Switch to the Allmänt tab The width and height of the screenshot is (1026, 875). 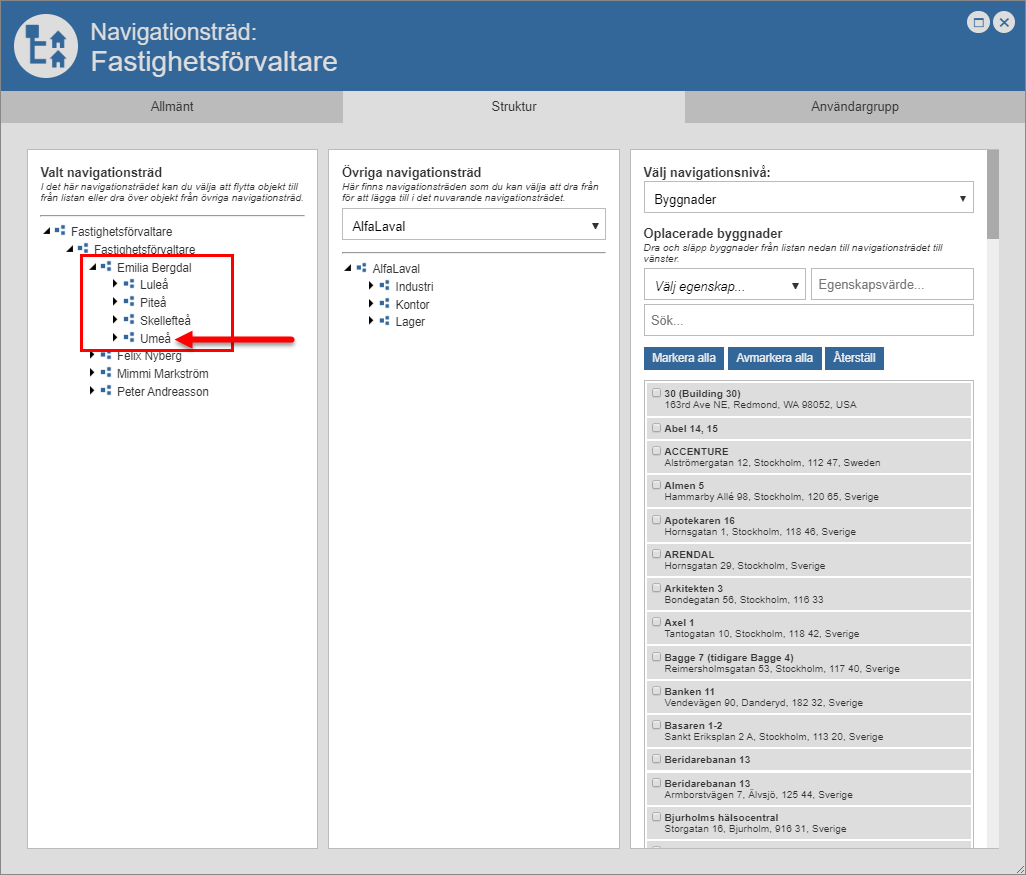[x=172, y=107]
